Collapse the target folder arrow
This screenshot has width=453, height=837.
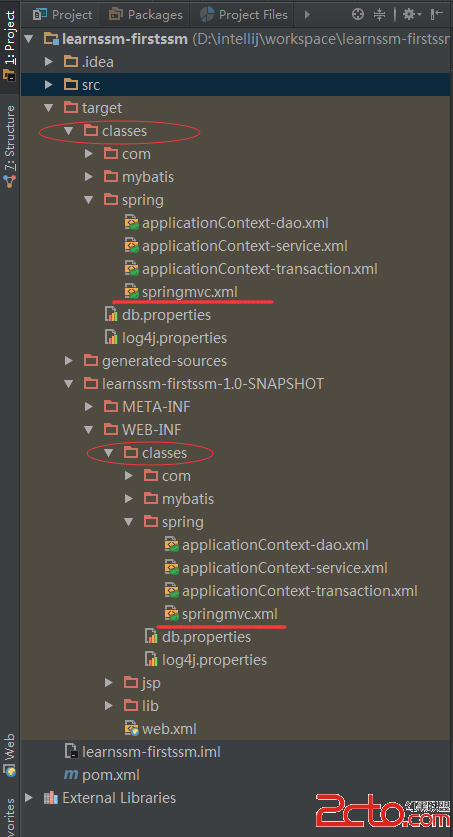(x=49, y=108)
